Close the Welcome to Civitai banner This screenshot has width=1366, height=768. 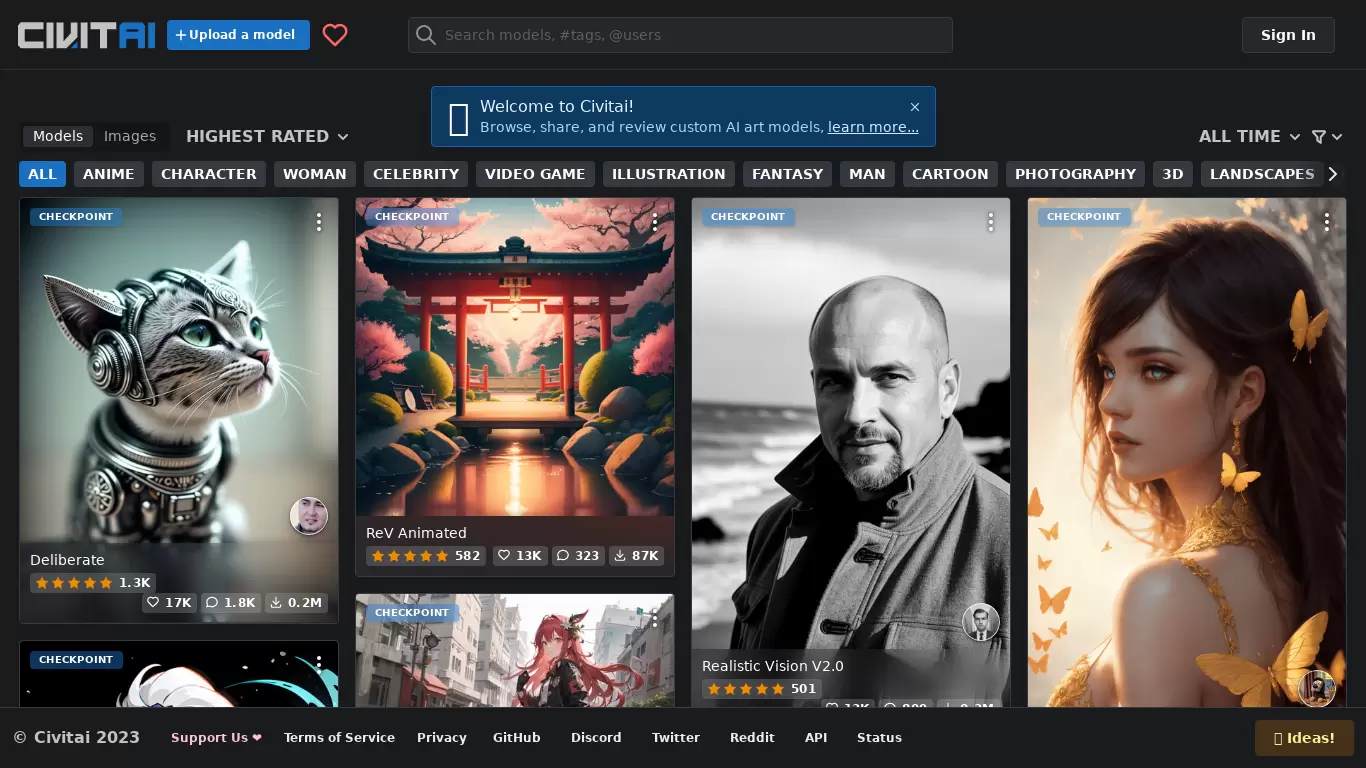click(915, 107)
